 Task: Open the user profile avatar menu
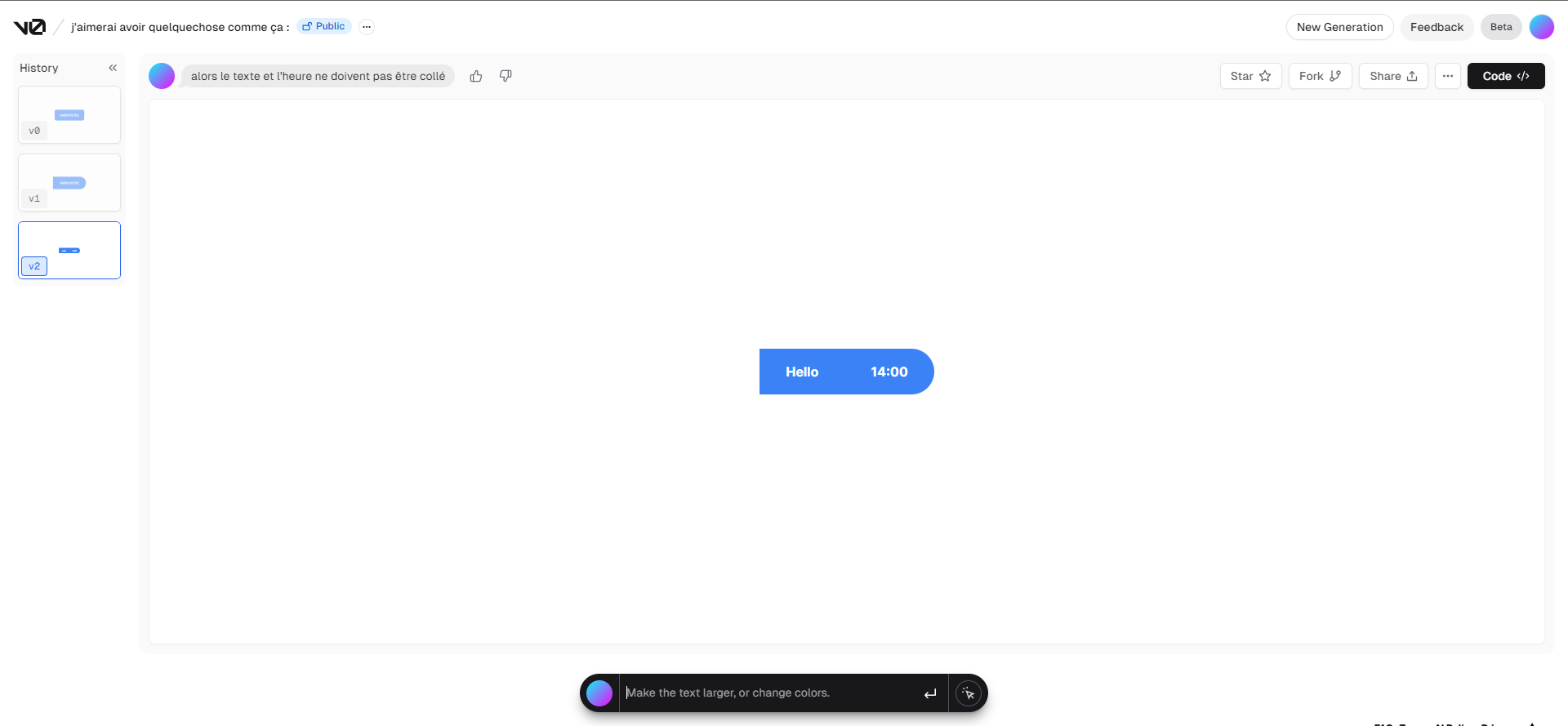1541,27
